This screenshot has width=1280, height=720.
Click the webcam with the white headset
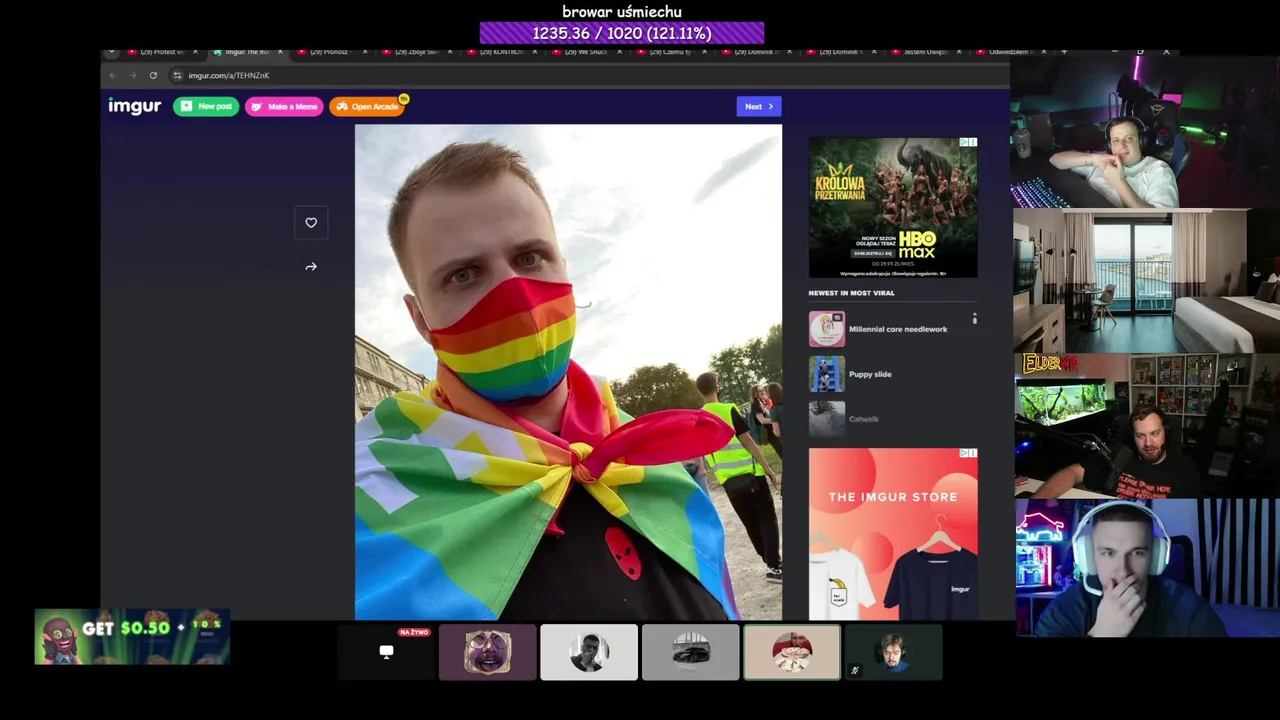click(x=1148, y=568)
